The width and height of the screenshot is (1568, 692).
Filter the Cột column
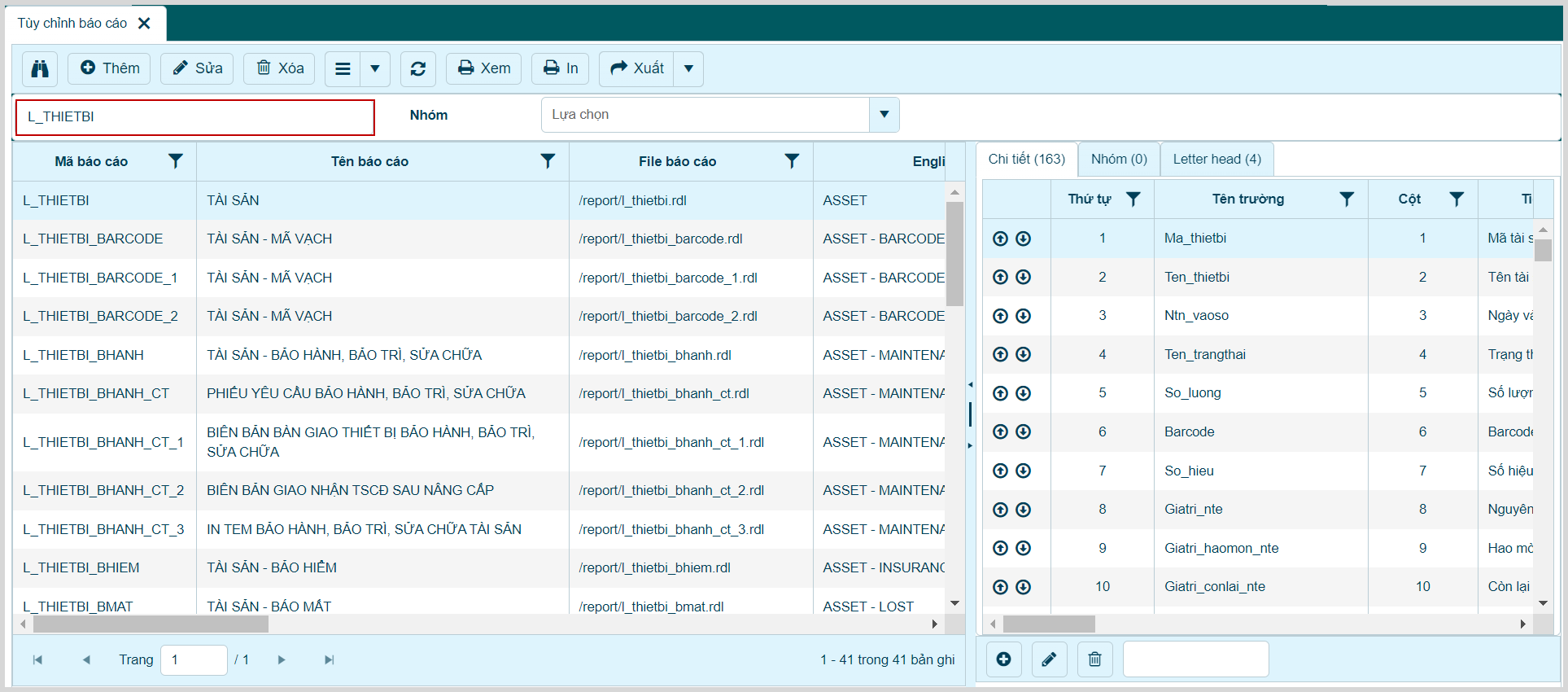pyautogui.click(x=1457, y=199)
